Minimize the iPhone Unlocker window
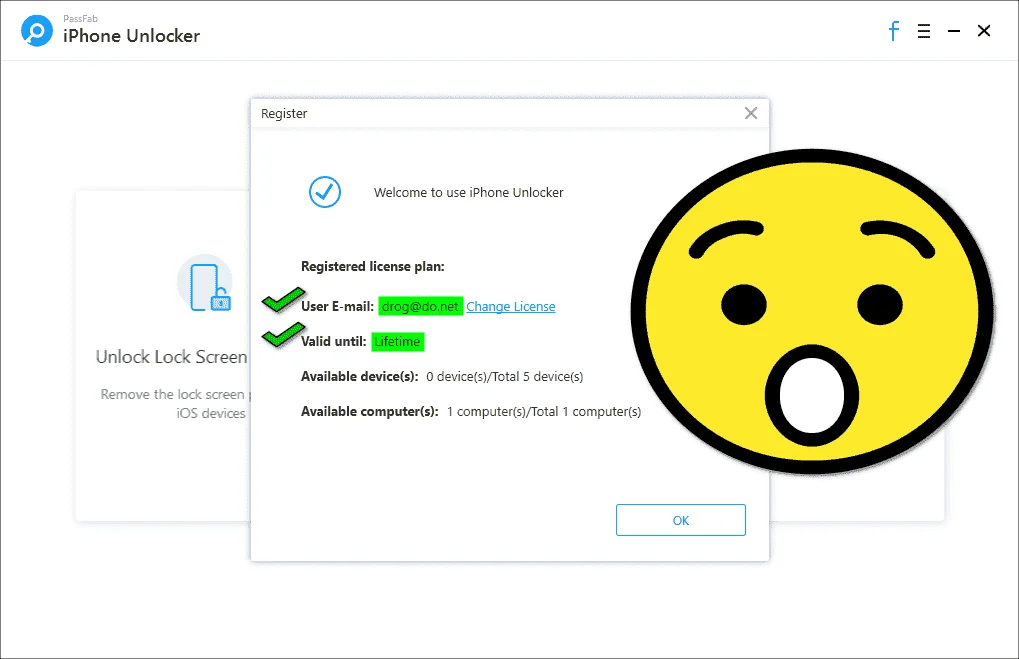 tap(953, 31)
